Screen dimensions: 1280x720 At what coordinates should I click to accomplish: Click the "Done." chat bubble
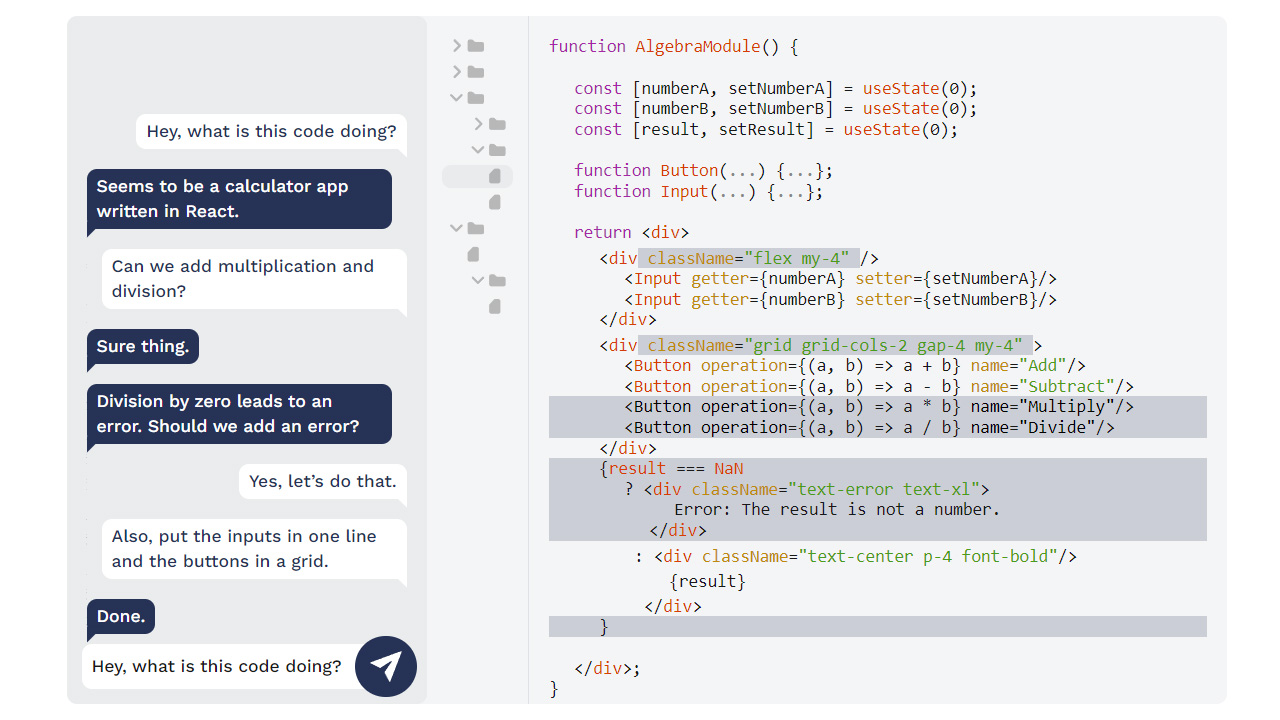[x=121, y=617]
